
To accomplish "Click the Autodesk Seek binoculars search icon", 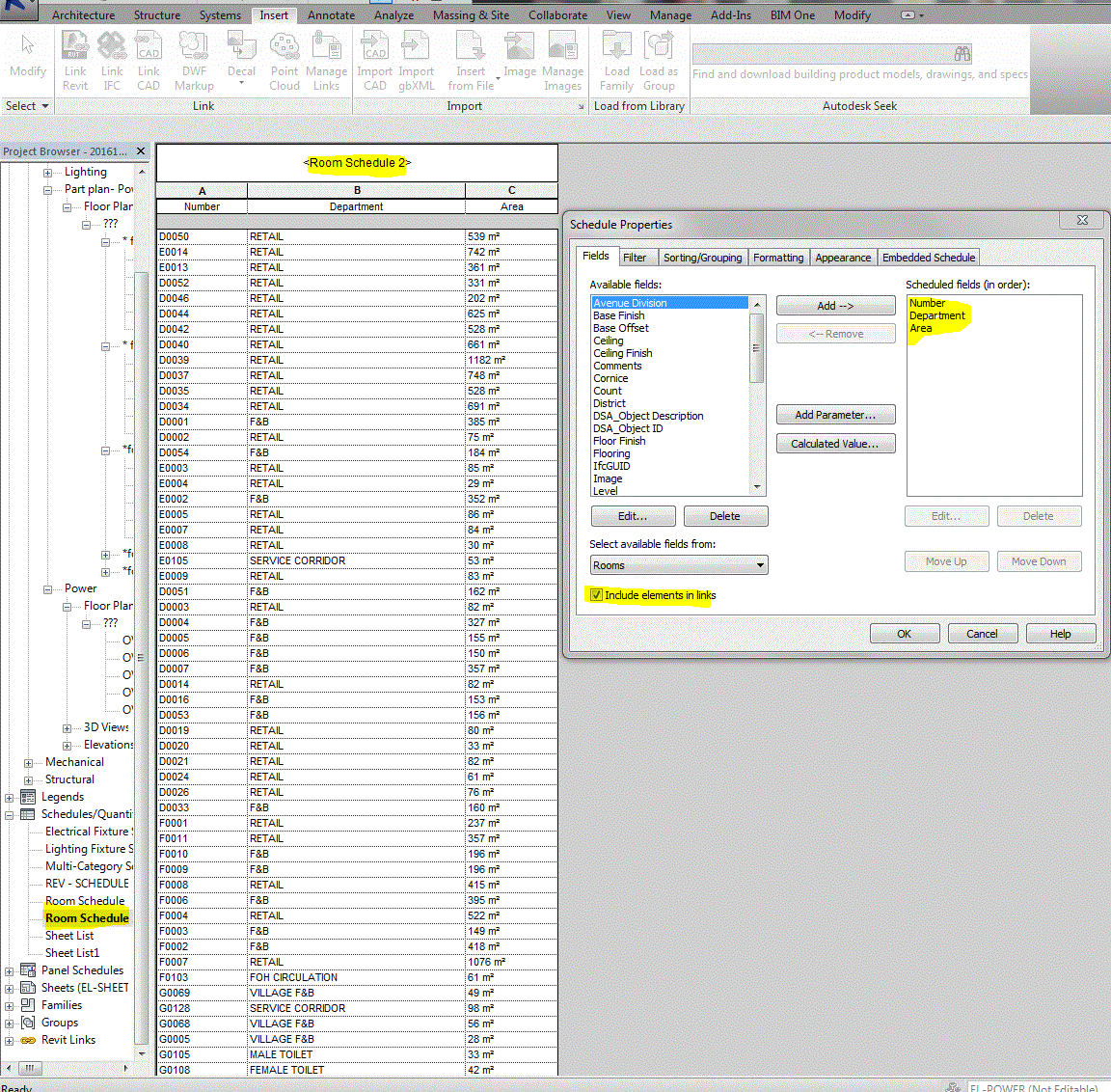I will coord(962,54).
